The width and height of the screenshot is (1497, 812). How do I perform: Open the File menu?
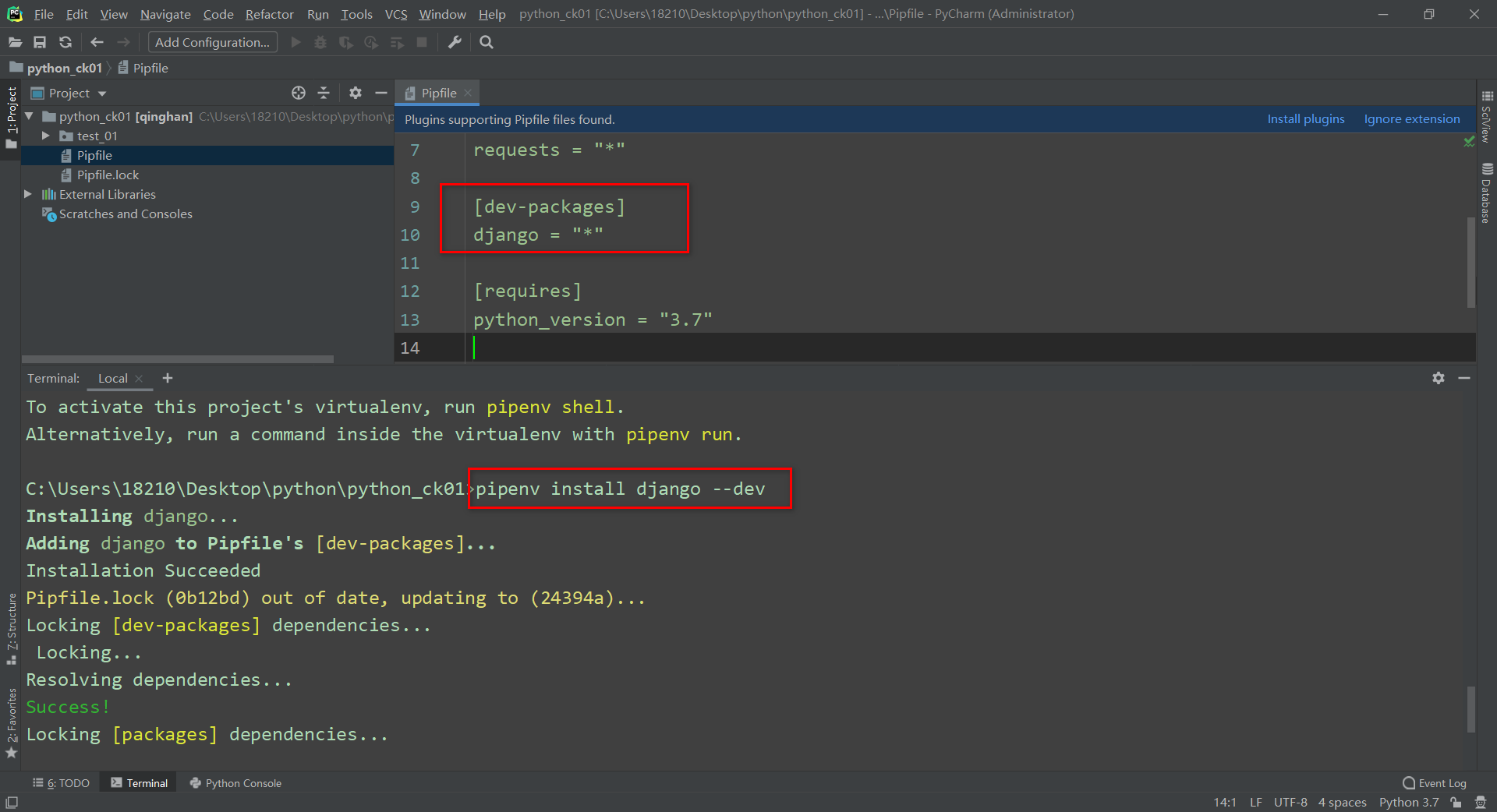click(44, 14)
